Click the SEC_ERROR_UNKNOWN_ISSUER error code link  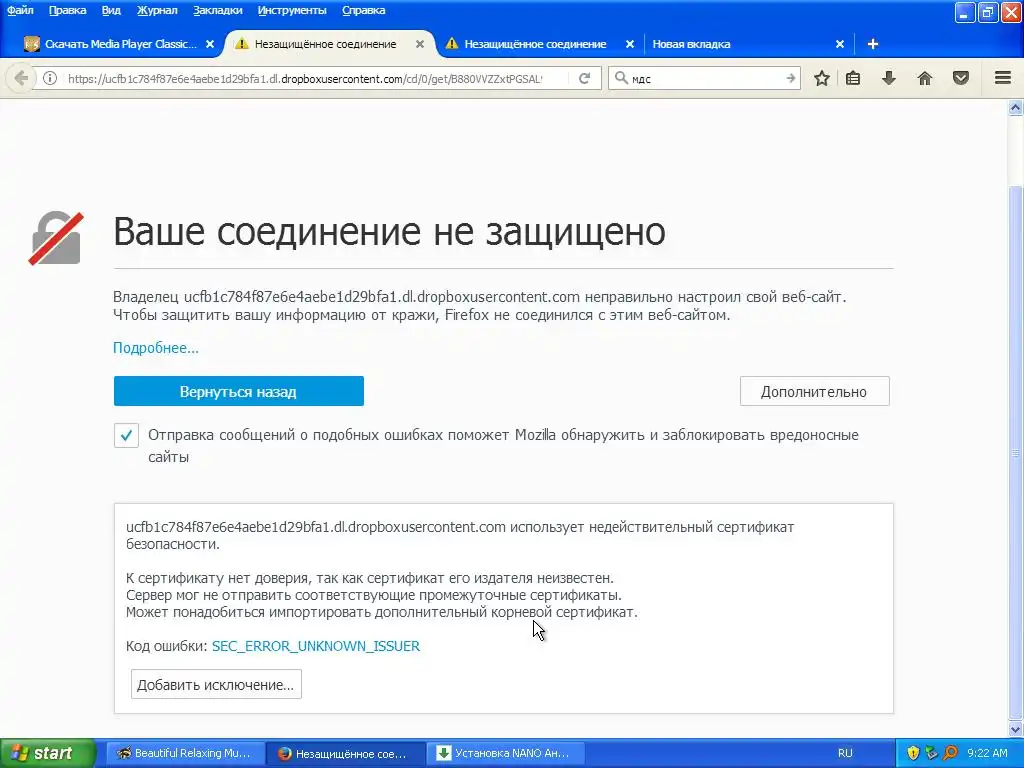315,646
